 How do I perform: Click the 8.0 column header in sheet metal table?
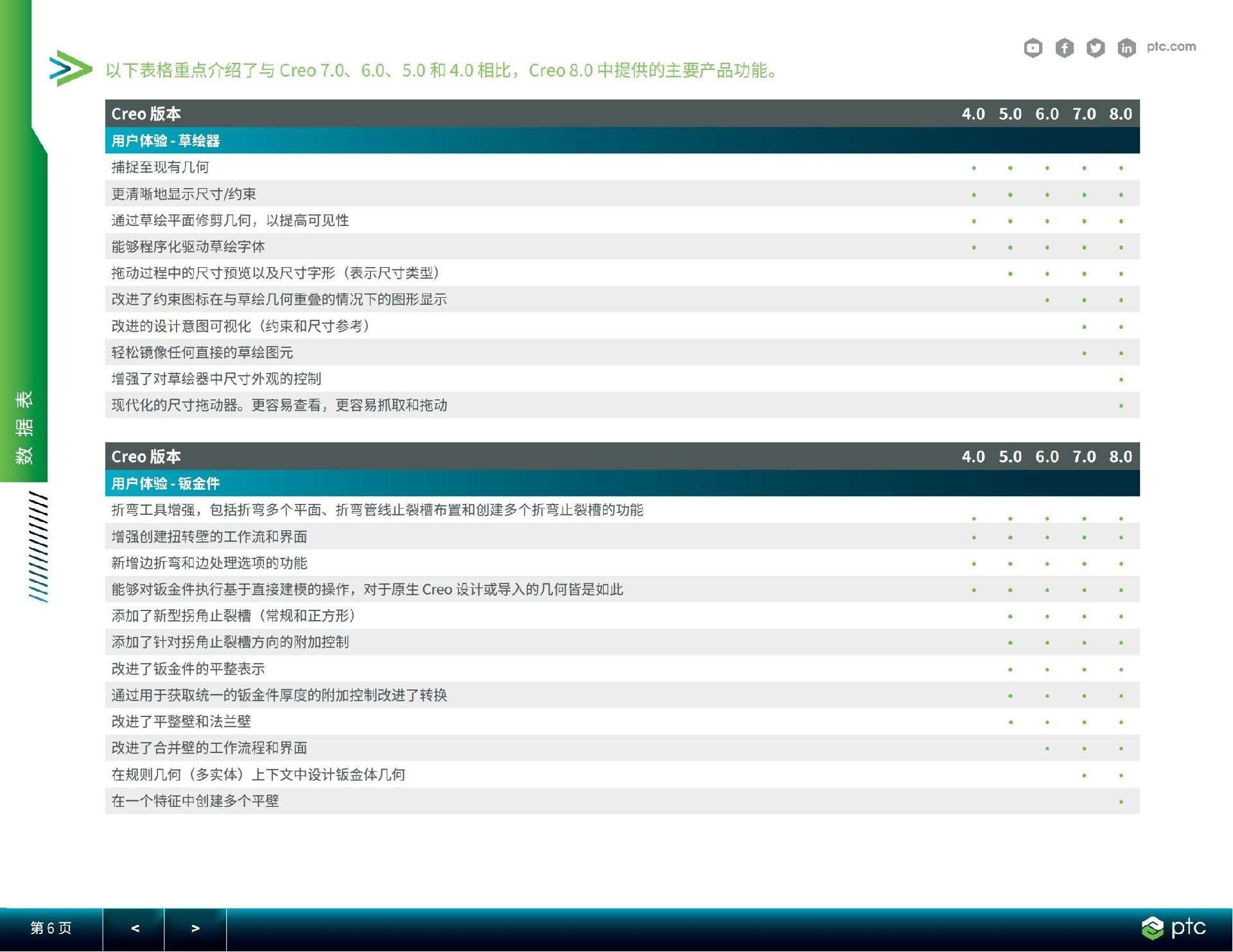coord(1121,456)
